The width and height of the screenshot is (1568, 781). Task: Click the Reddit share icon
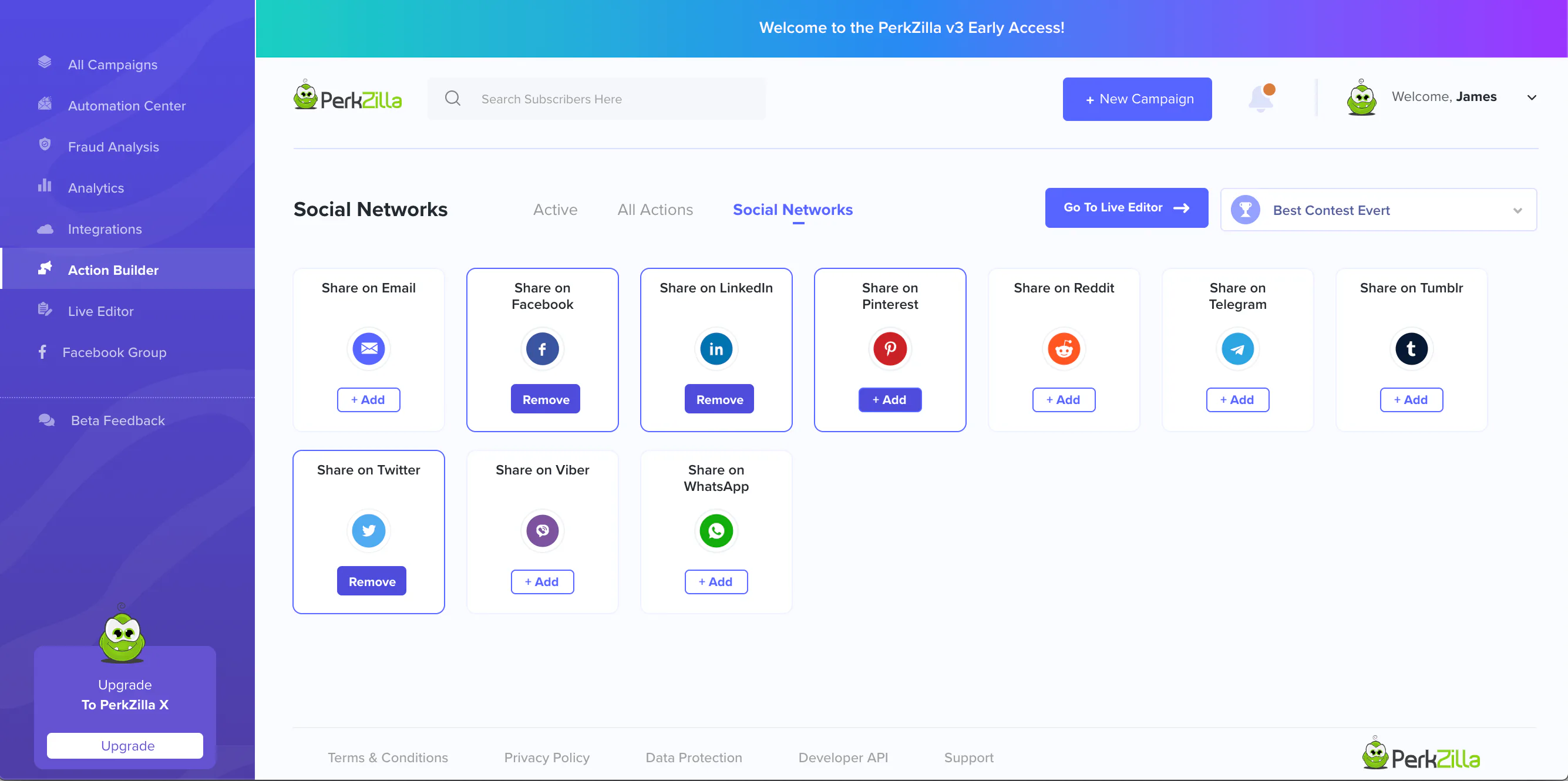1064,348
